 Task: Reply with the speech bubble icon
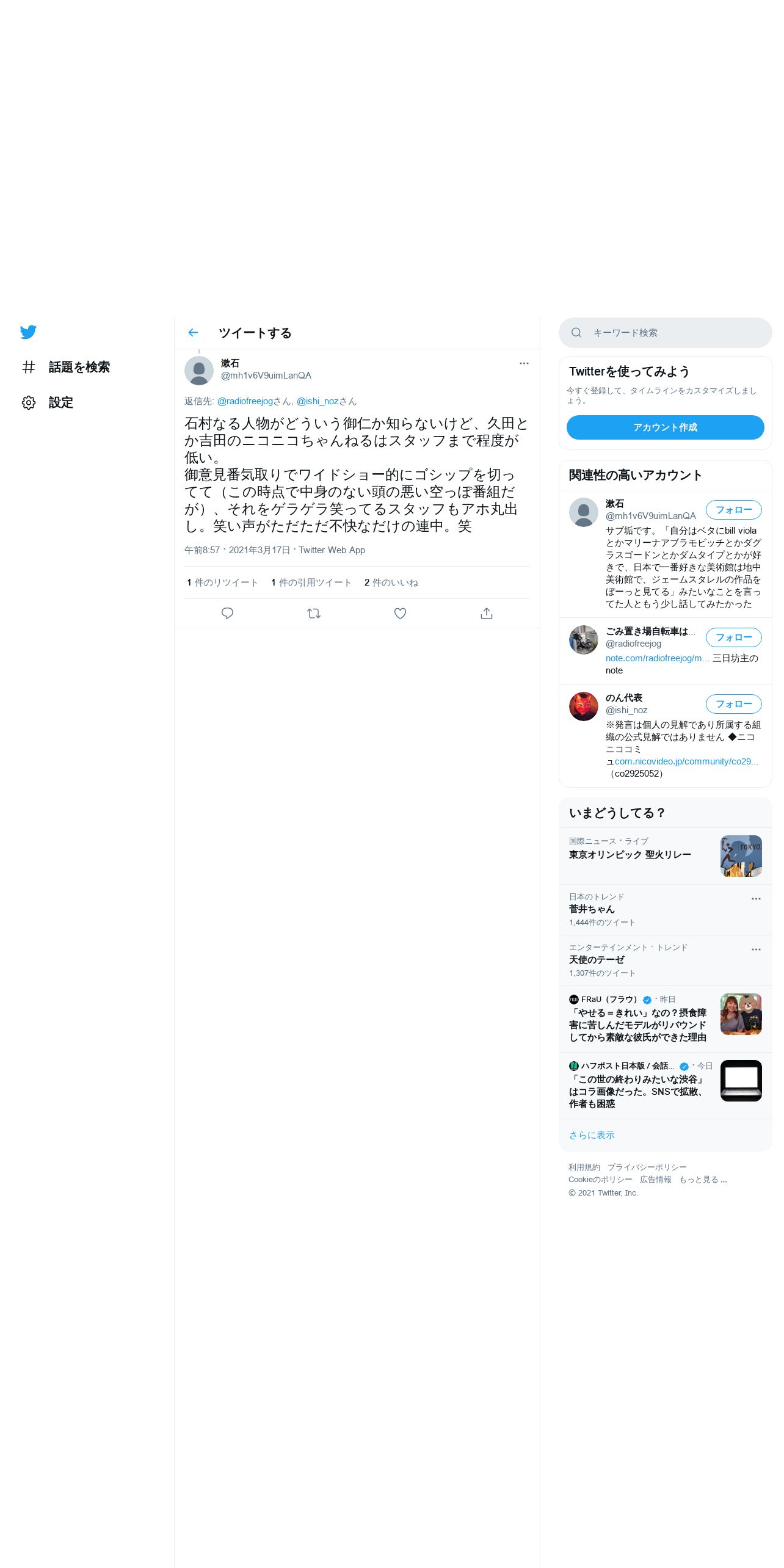click(227, 614)
